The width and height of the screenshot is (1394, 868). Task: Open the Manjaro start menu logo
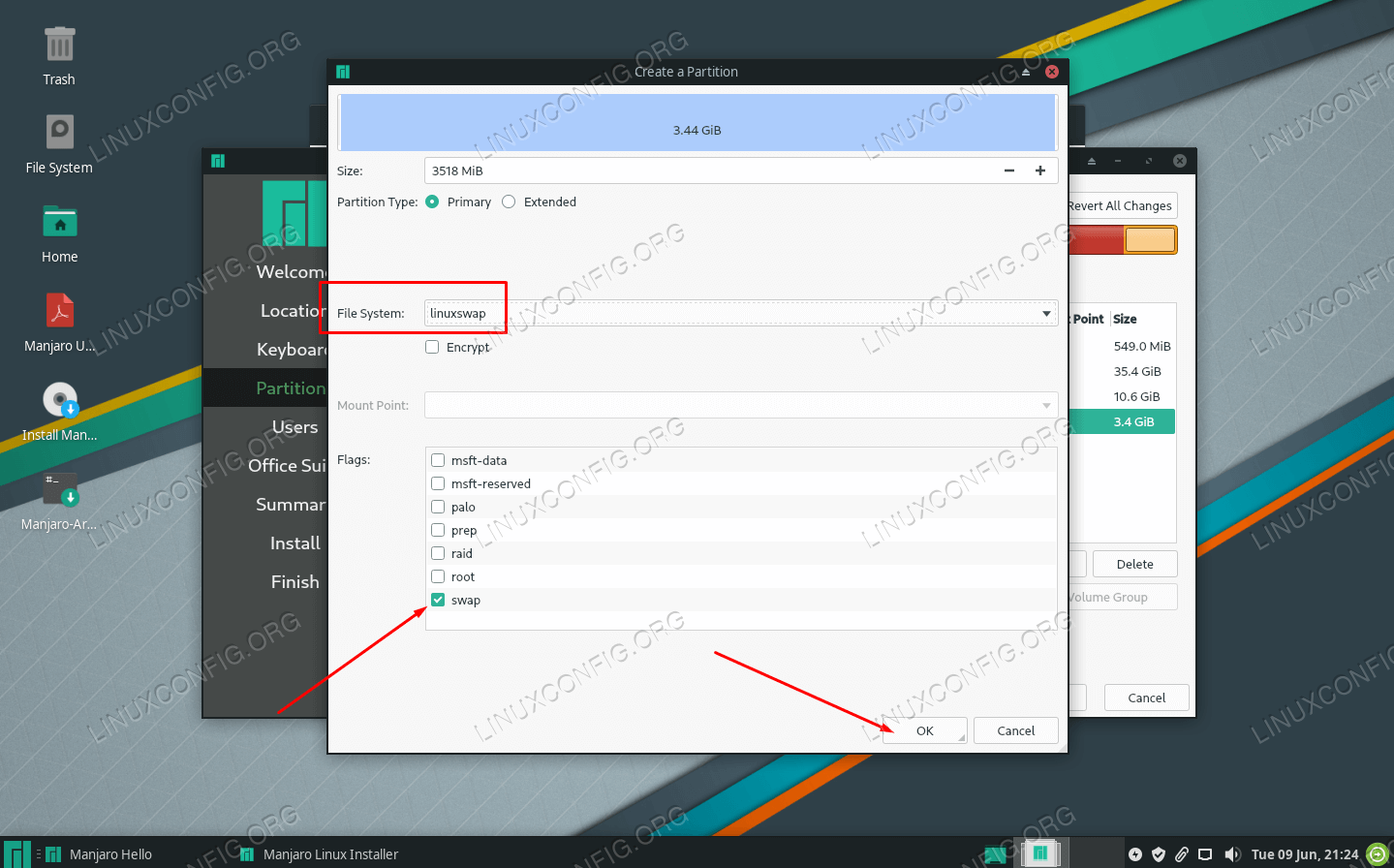17,853
